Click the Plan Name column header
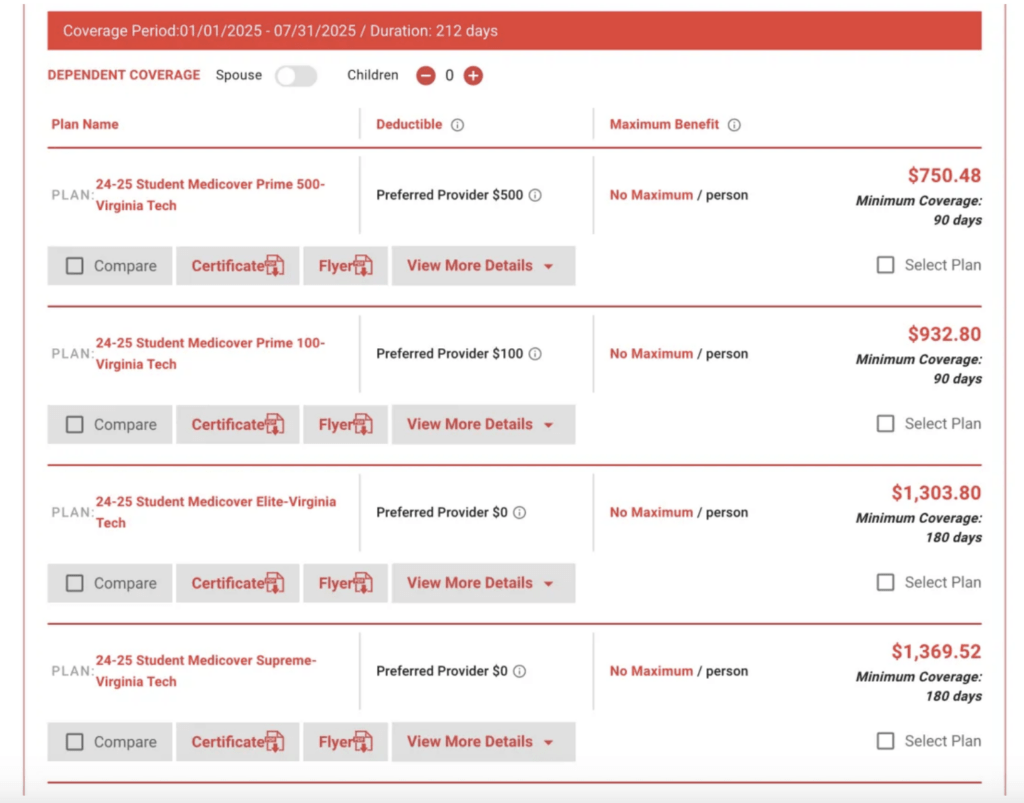Image resolution: width=1024 pixels, height=803 pixels. [x=85, y=124]
